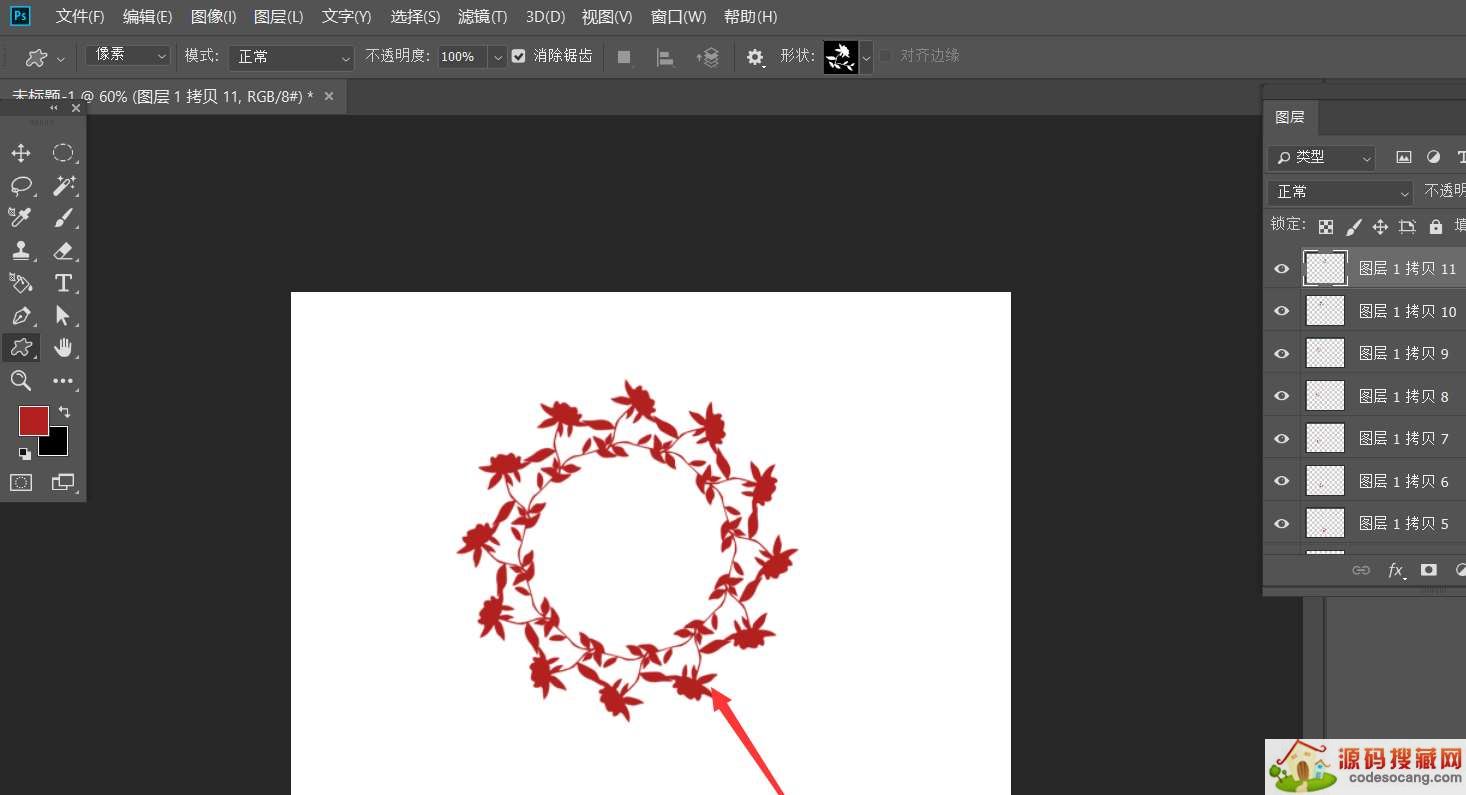Image resolution: width=1466 pixels, height=795 pixels.
Task: Open the 窗口(W) menu
Action: [678, 17]
